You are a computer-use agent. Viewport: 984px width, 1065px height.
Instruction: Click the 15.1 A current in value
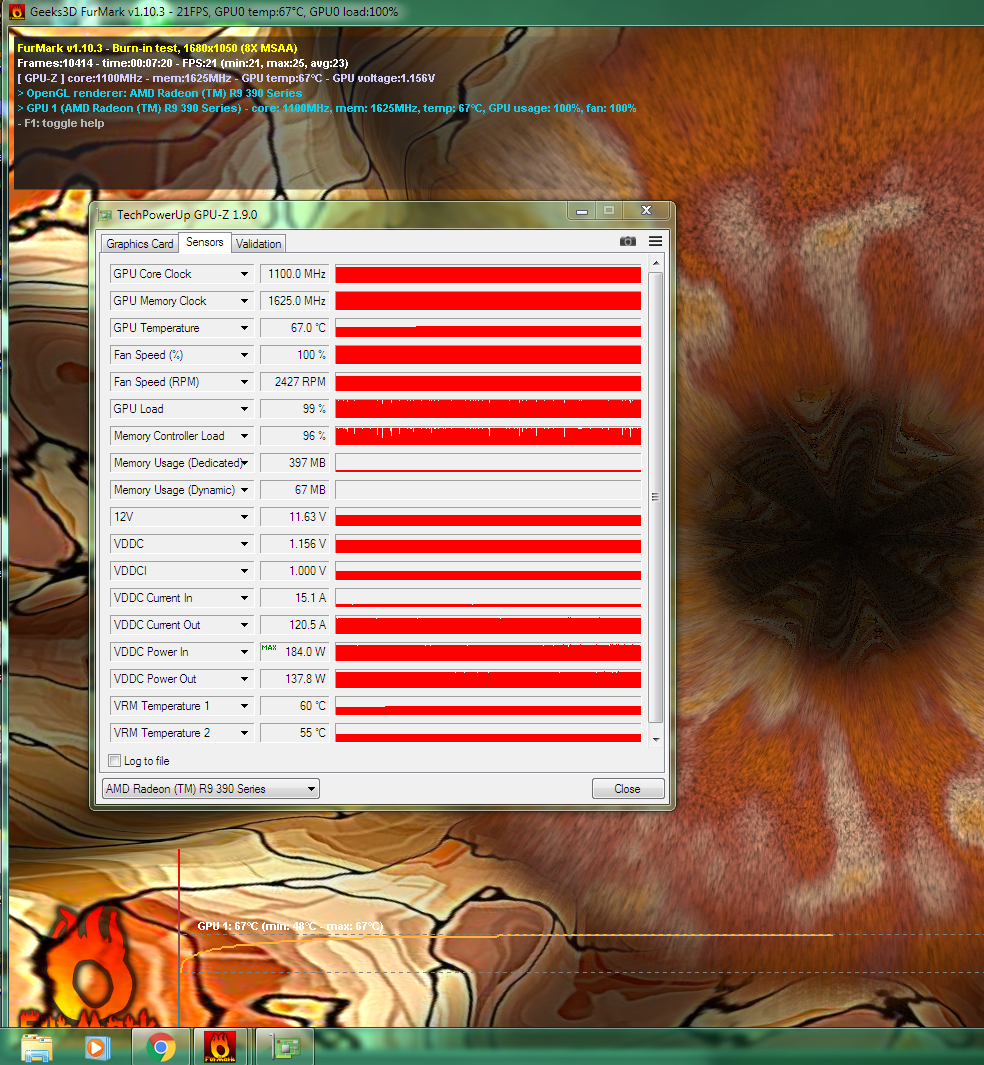(295, 598)
